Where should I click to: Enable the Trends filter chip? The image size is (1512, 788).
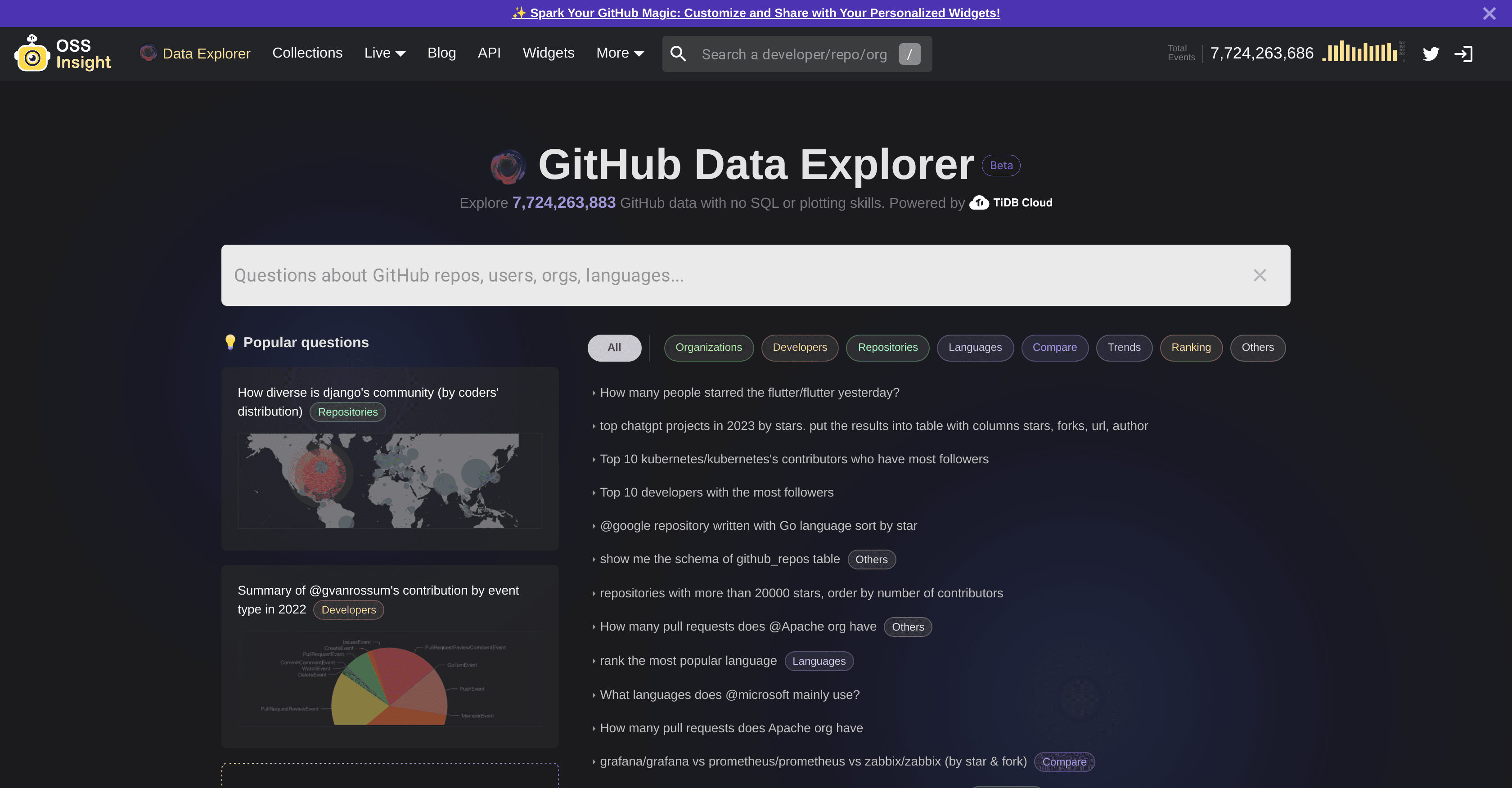(x=1124, y=347)
